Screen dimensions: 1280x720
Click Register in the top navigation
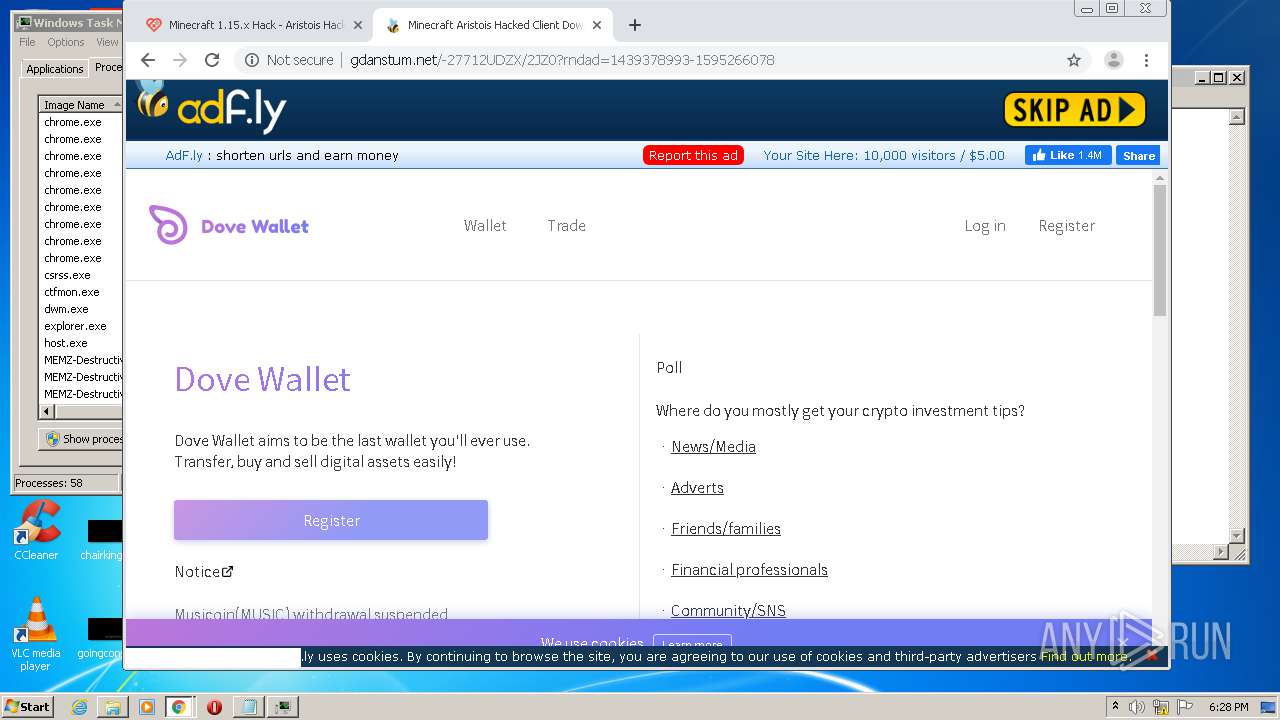coord(1066,226)
